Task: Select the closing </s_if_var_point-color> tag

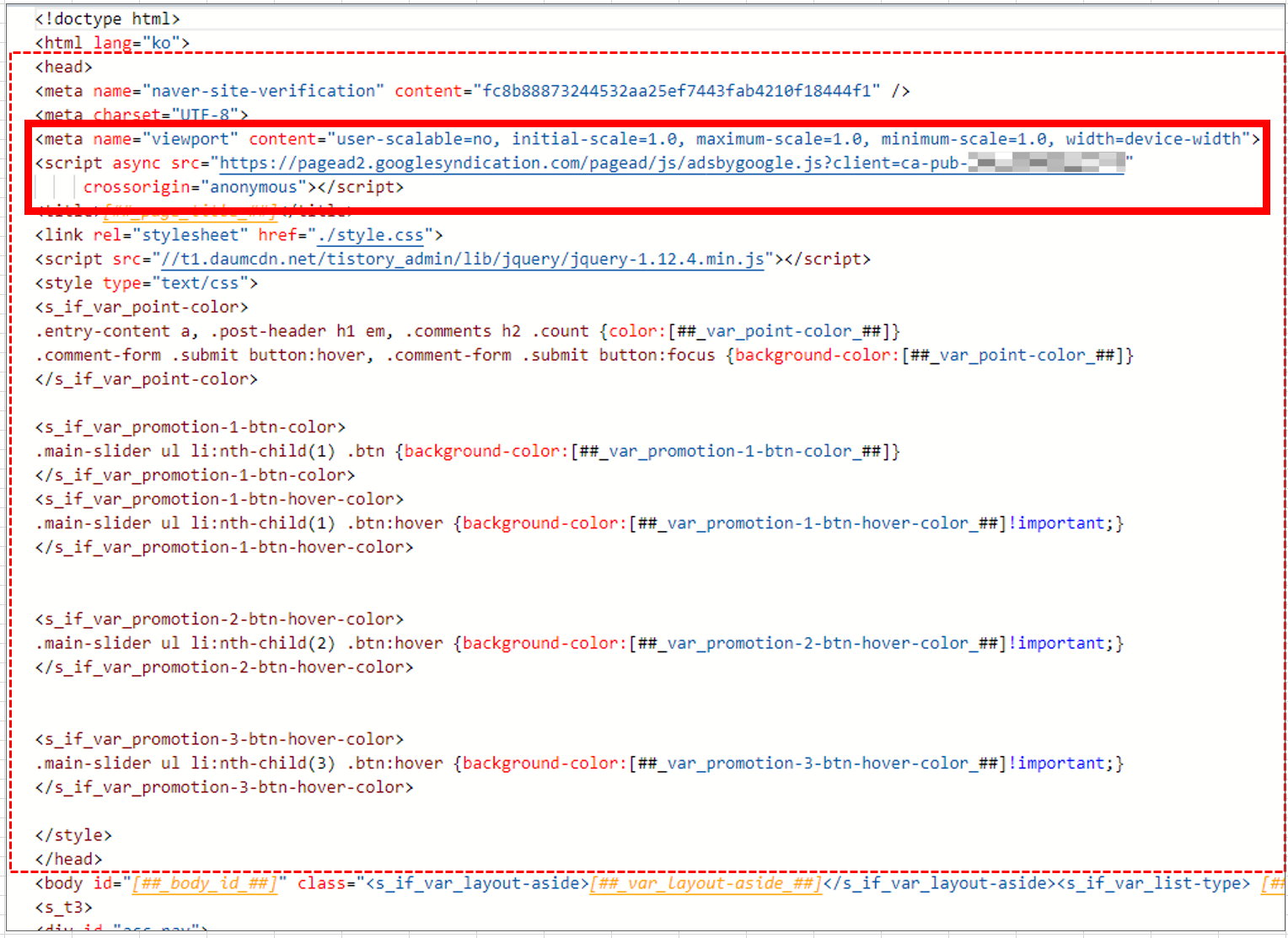Action: (147, 379)
